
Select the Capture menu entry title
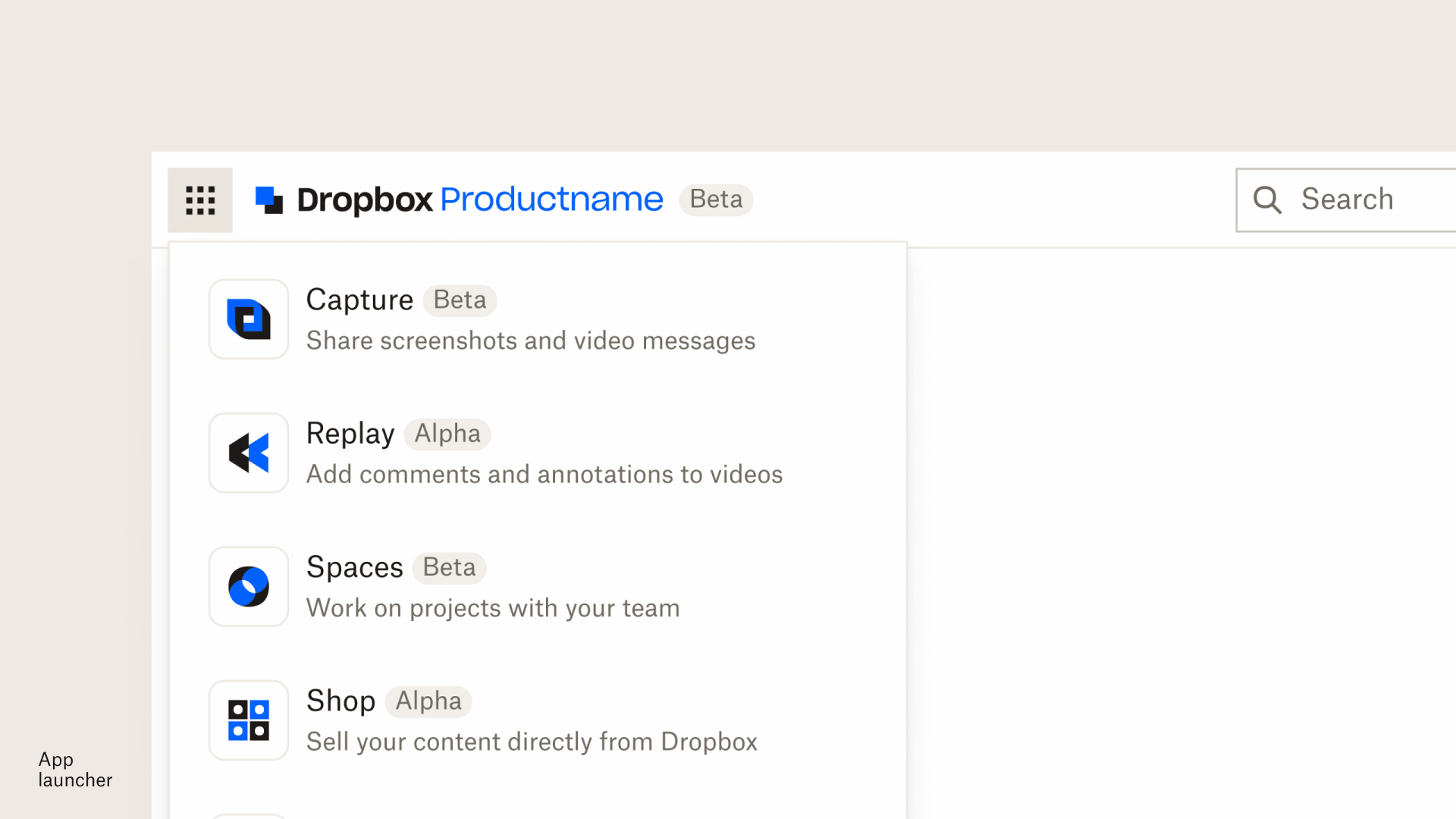(x=359, y=300)
